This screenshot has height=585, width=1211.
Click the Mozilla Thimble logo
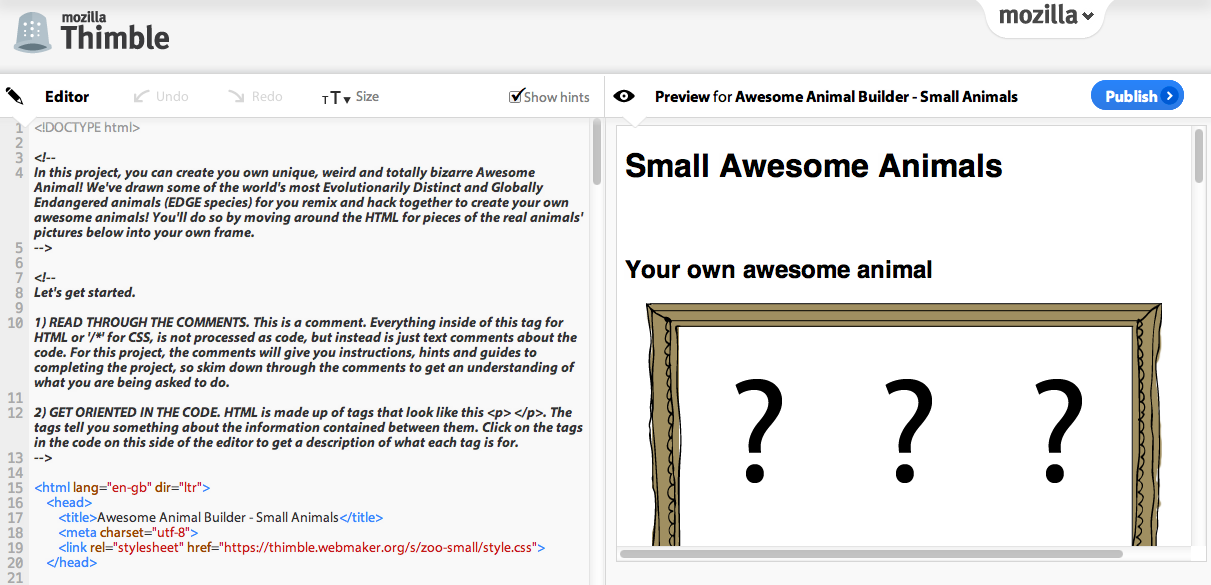90,31
